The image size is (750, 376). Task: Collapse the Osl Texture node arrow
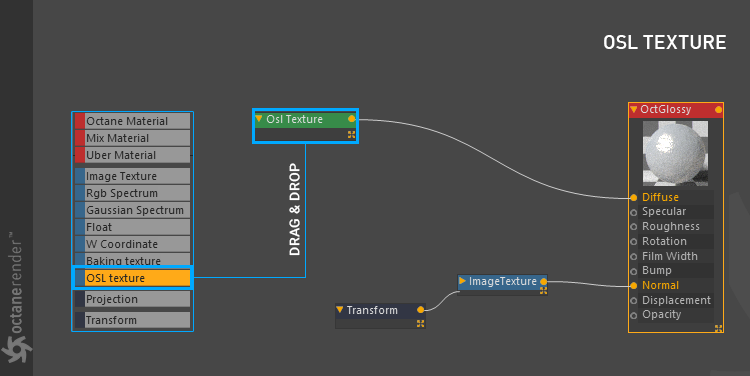pos(259,119)
